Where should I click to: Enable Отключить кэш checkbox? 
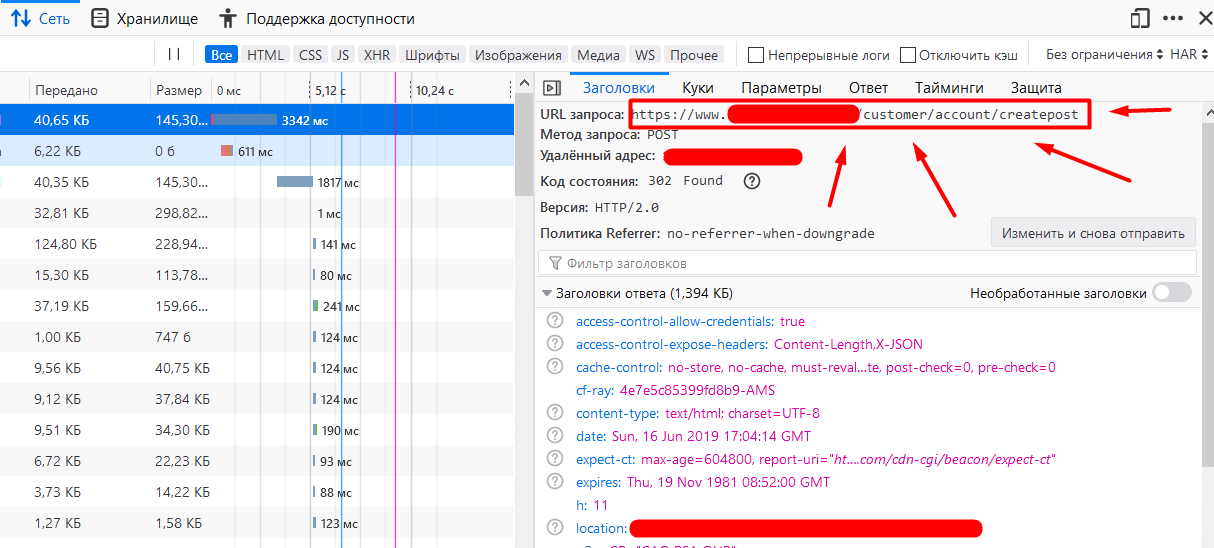coord(908,55)
